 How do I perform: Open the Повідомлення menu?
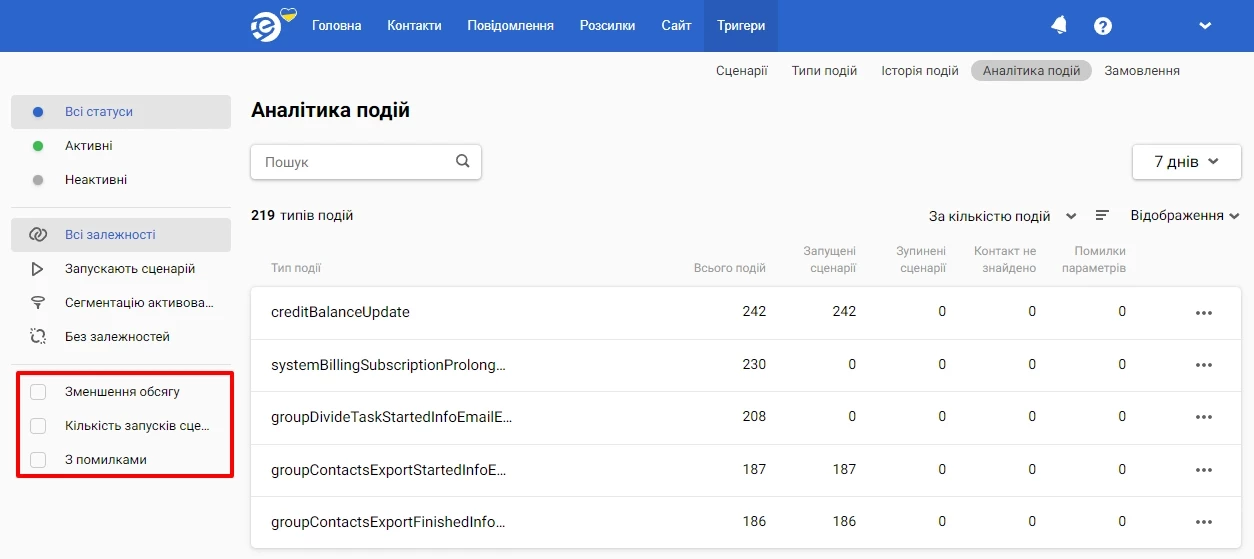[x=510, y=26]
